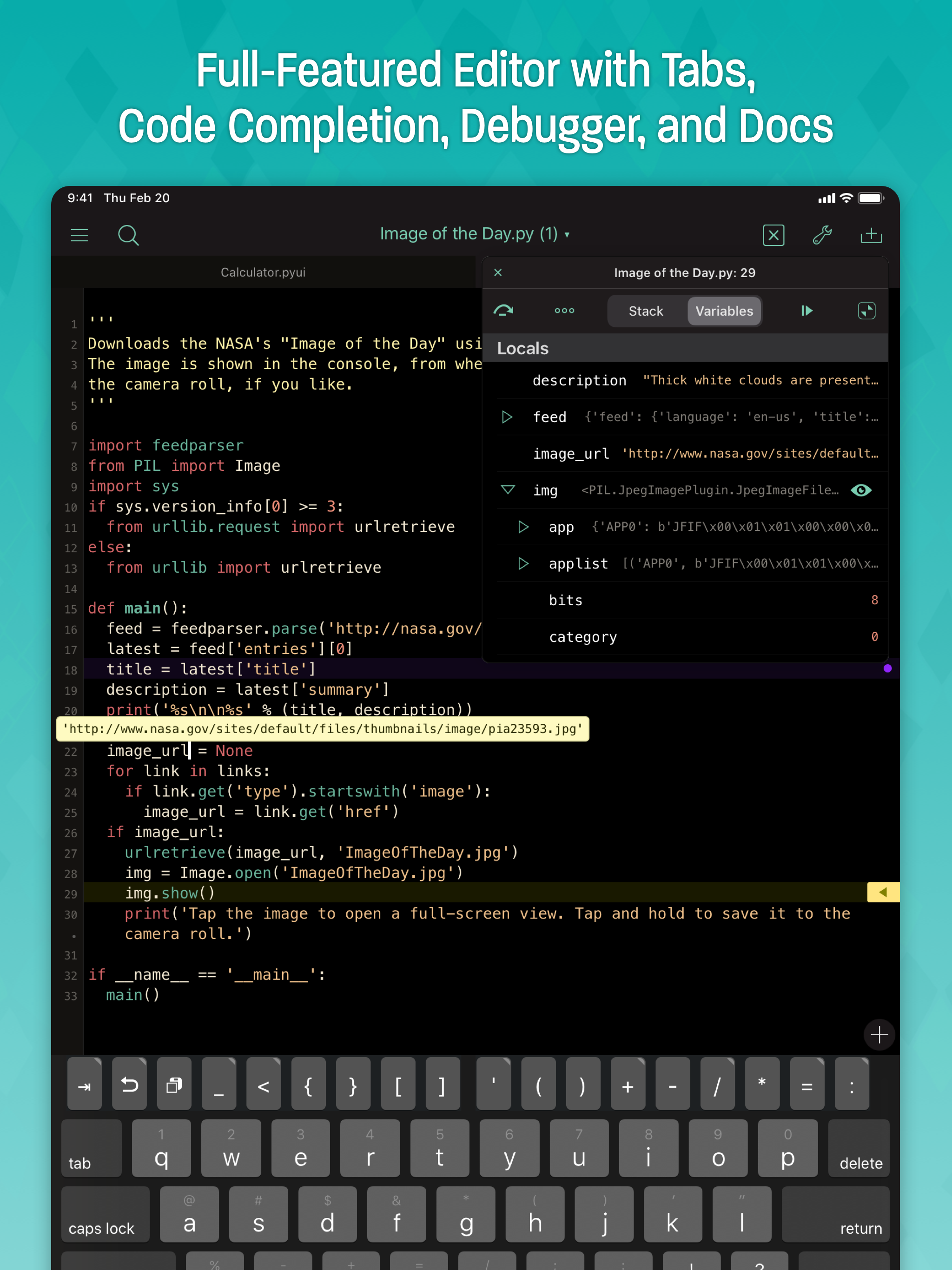Image resolution: width=952 pixels, height=1270 pixels.
Task: Expand the feed variable entry
Action: [x=508, y=417]
